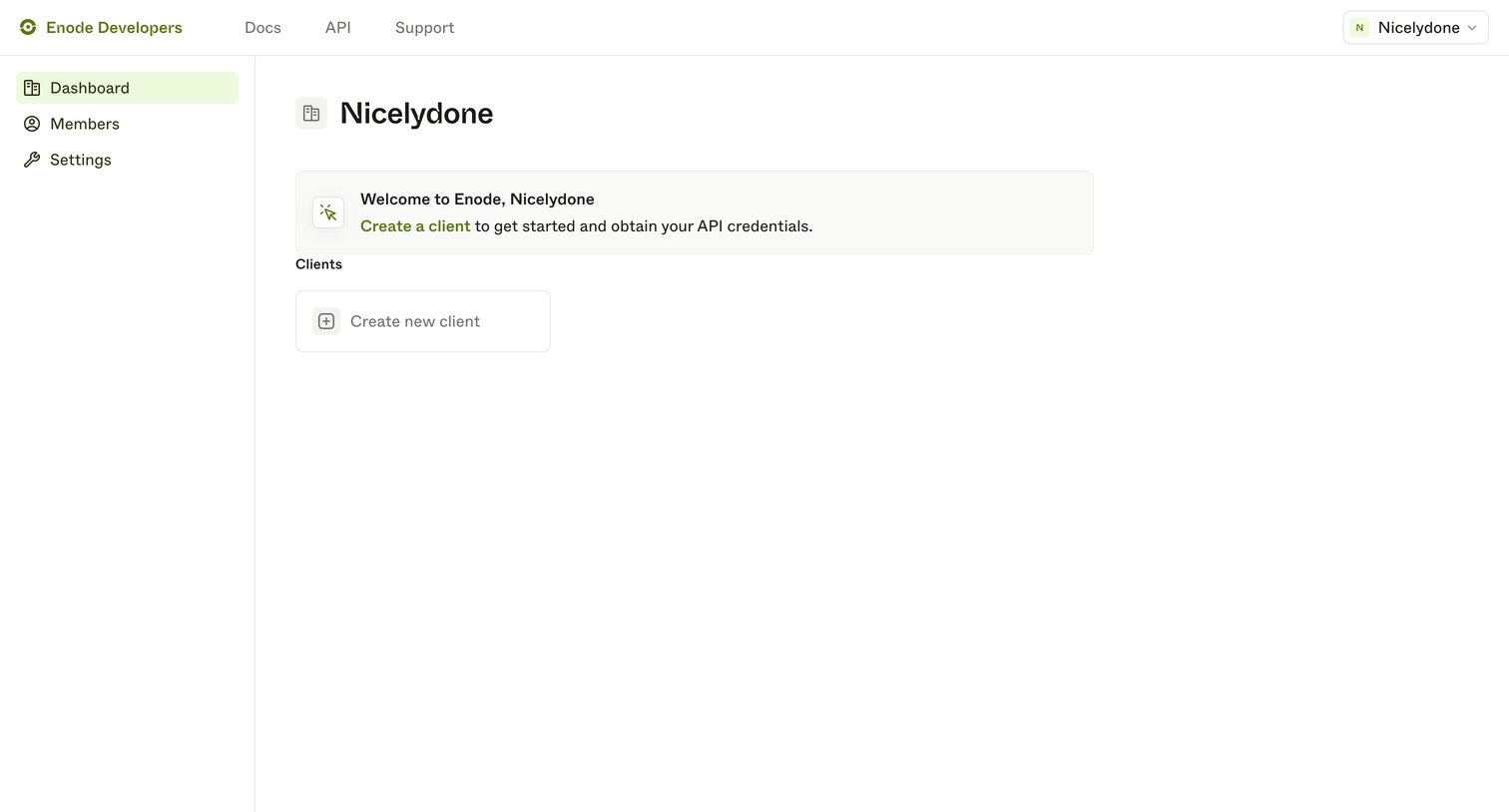The width and height of the screenshot is (1509, 812).
Task: Expand the chevron next to Nicelydone
Action: tap(1472, 28)
